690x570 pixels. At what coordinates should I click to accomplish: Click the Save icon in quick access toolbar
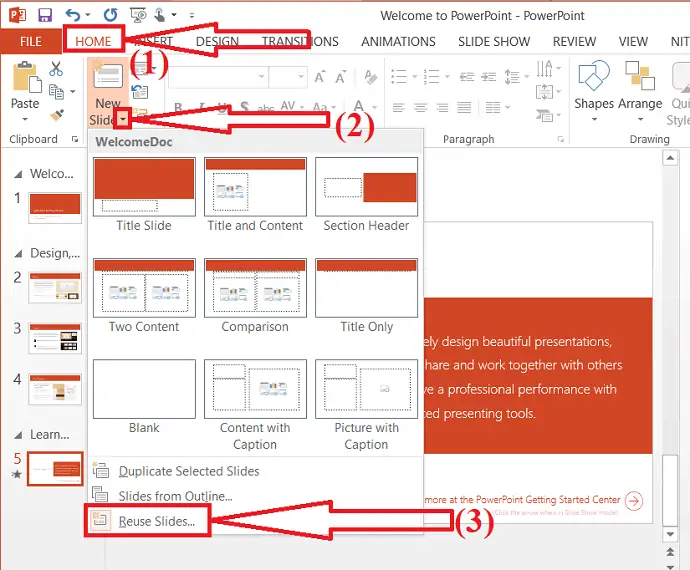tap(45, 15)
